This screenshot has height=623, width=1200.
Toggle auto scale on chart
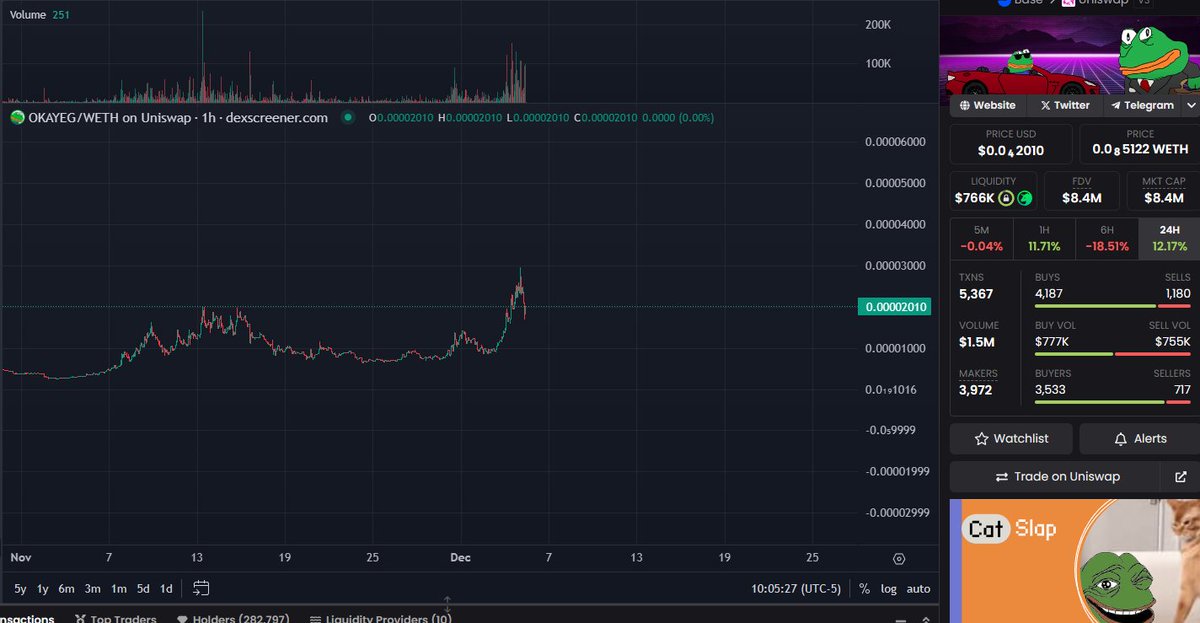point(918,589)
